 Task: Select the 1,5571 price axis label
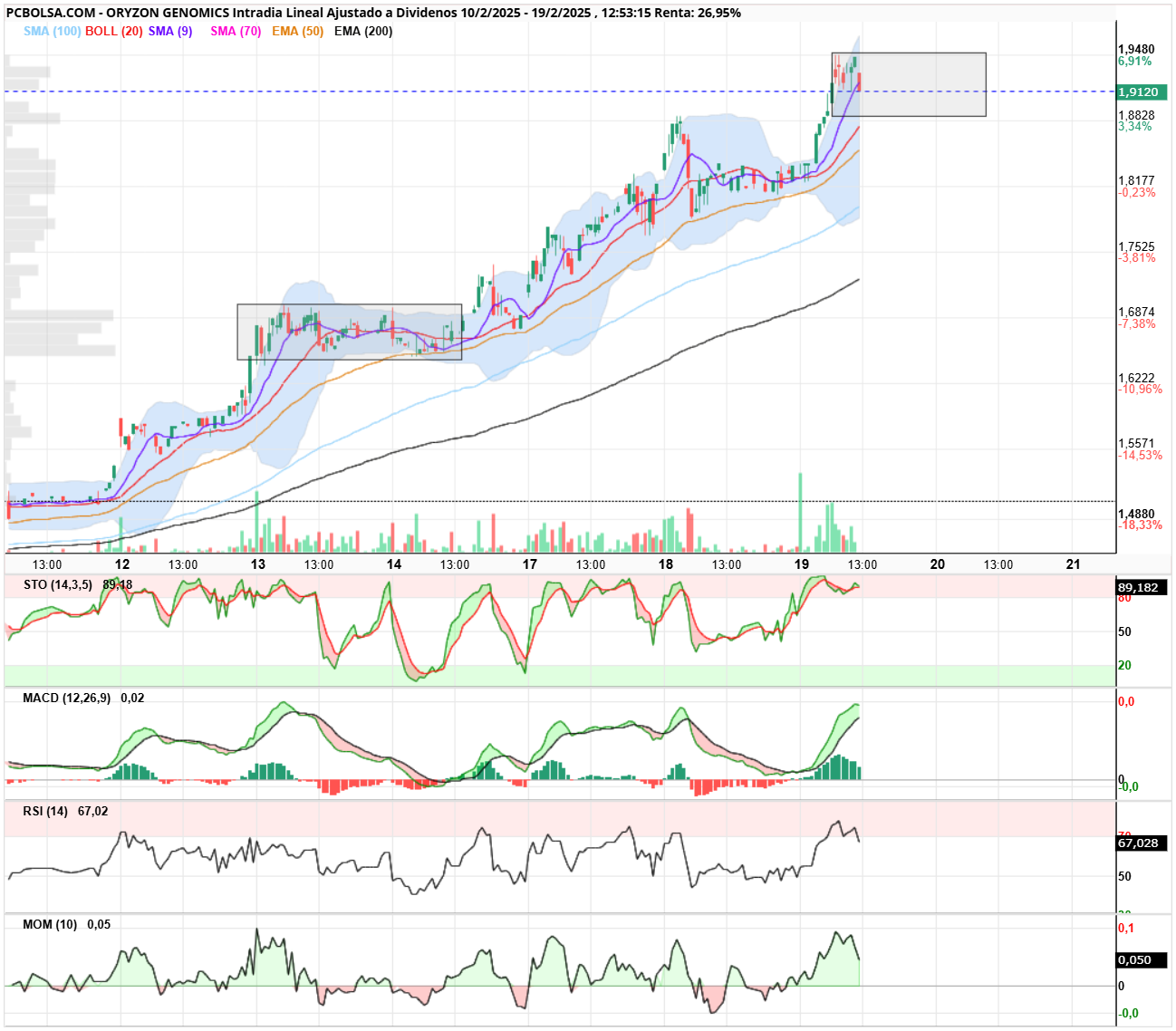pyautogui.click(x=1136, y=443)
